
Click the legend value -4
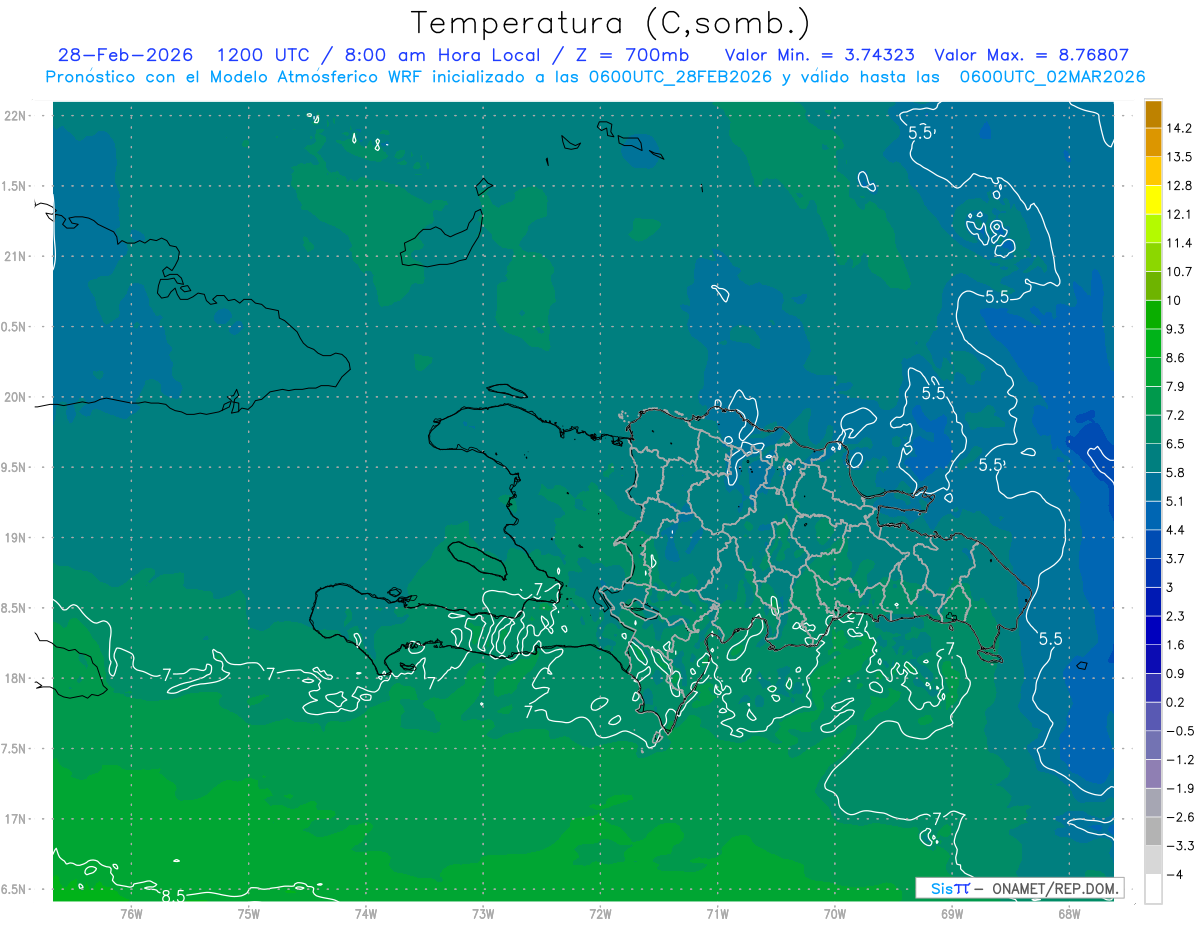coord(1175,874)
